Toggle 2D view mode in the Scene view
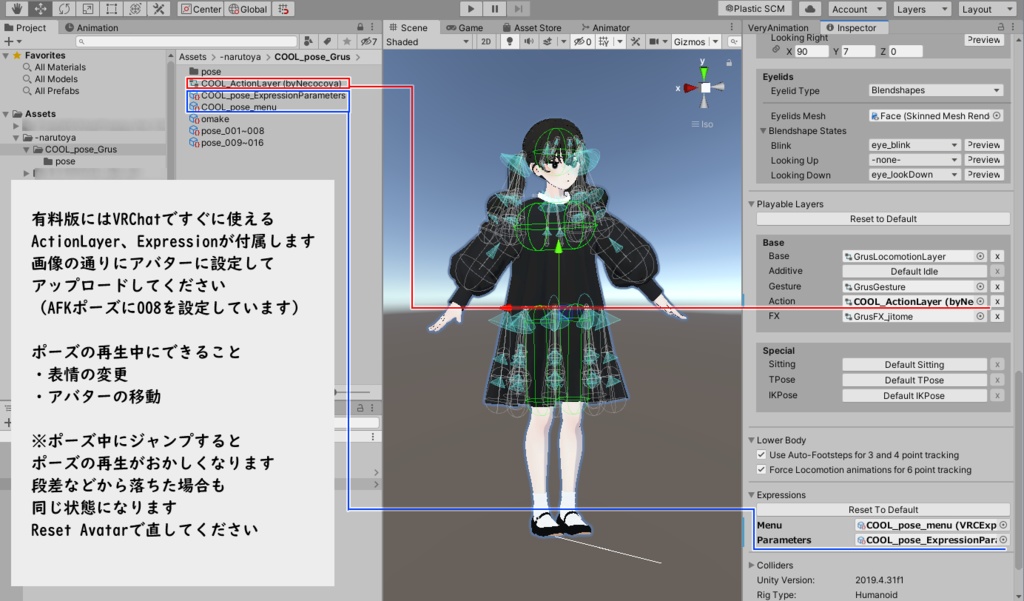 (x=487, y=41)
